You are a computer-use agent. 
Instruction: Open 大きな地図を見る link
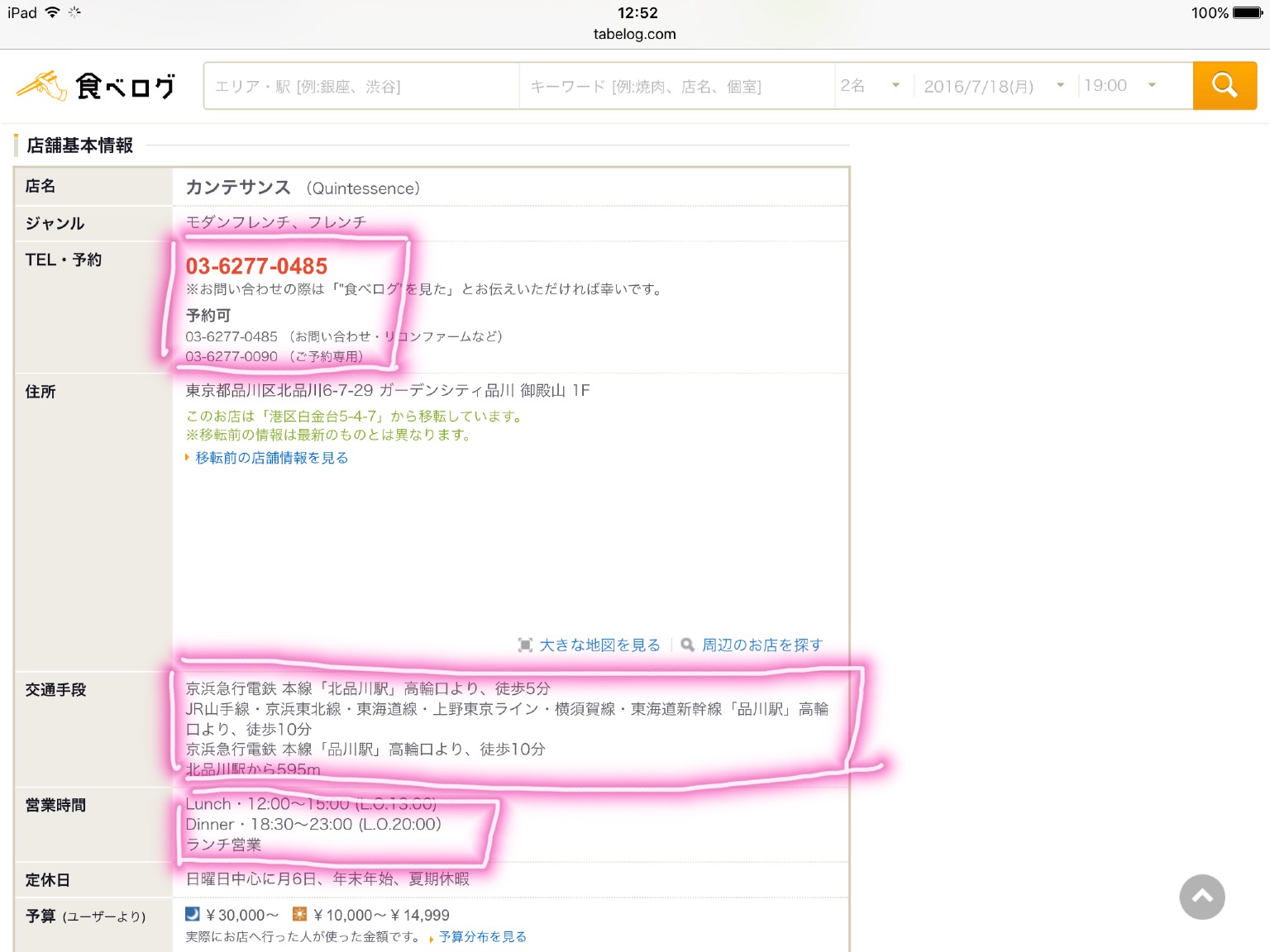point(599,645)
